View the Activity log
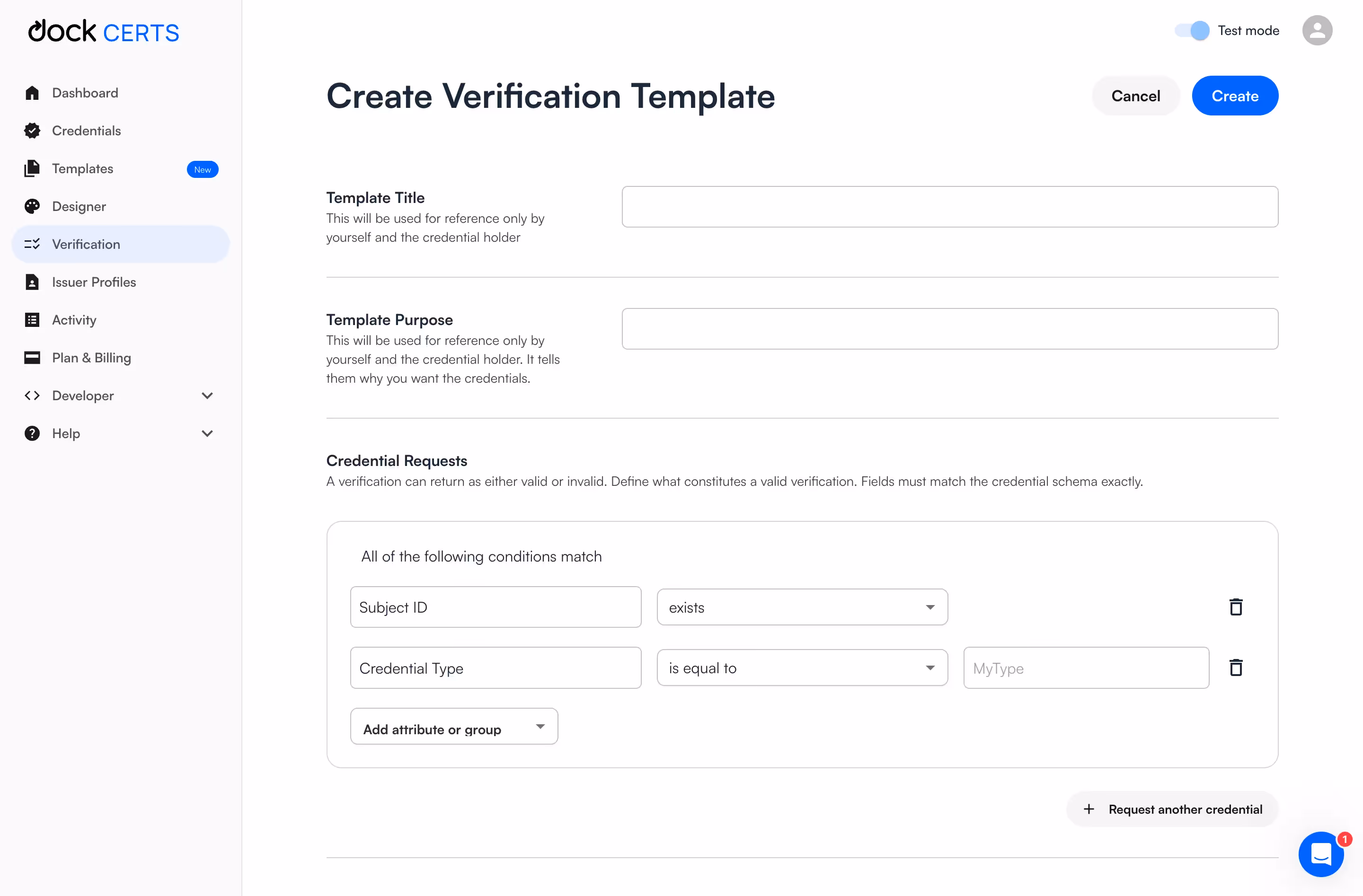 click(74, 319)
